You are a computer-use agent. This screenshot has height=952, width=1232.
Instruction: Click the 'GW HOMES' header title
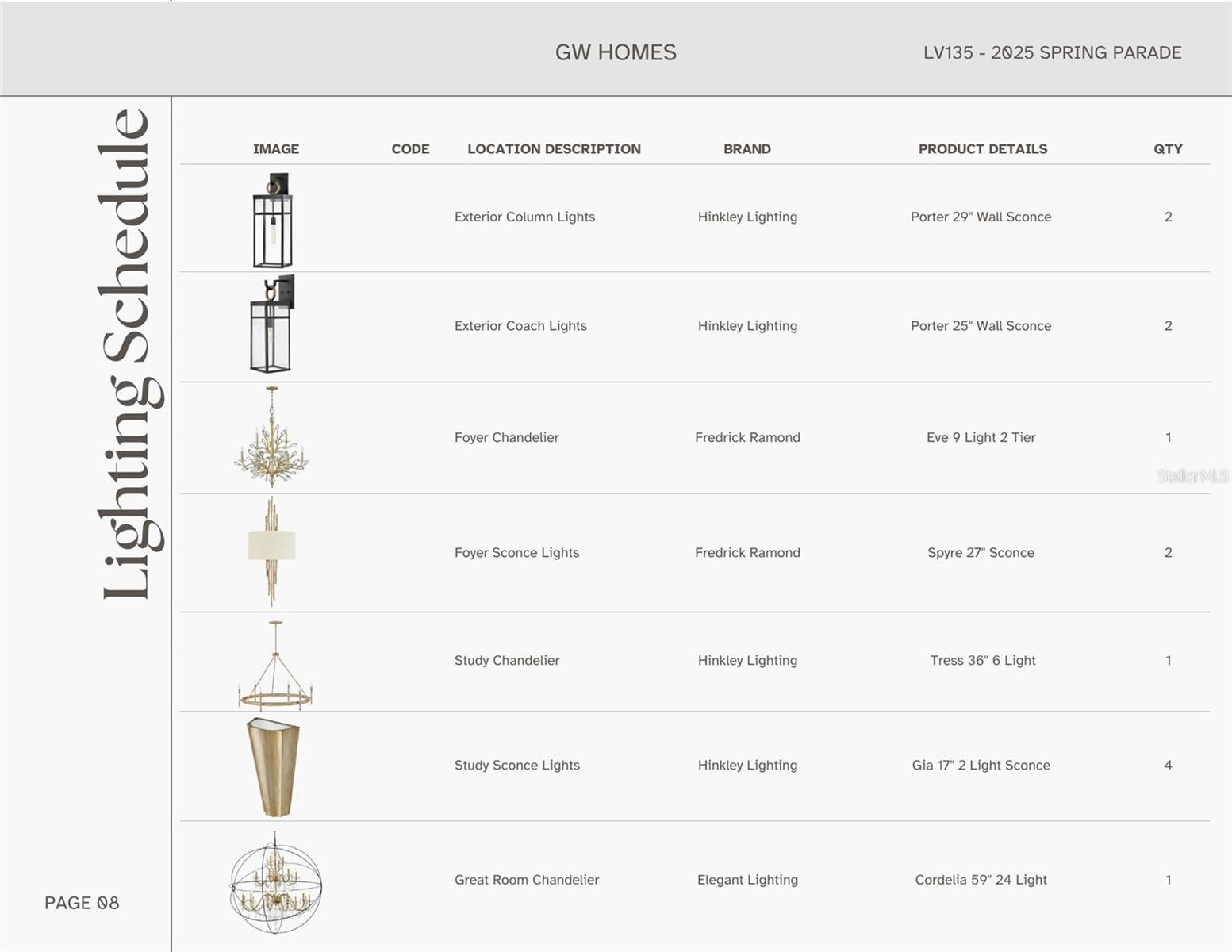click(616, 52)
